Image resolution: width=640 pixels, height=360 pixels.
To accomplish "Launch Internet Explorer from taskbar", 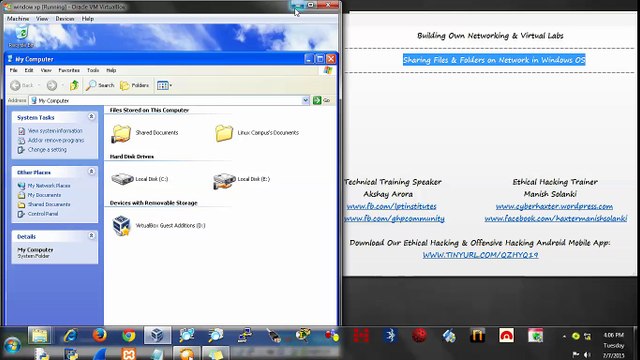I will pyautogui.click(x=70, y=336).
